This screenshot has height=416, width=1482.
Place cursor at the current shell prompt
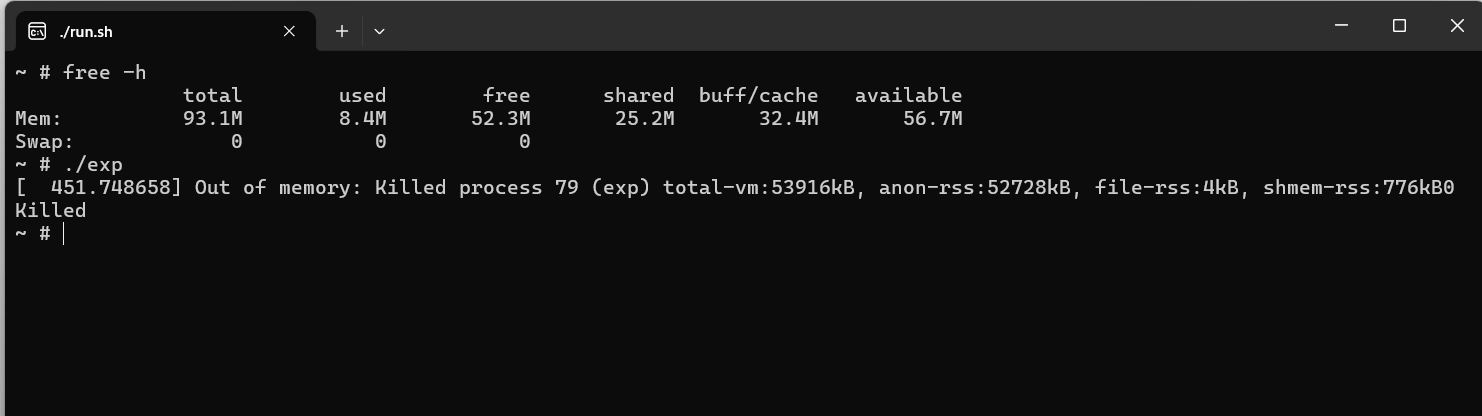pyautogui.click(x=63, y=233)
